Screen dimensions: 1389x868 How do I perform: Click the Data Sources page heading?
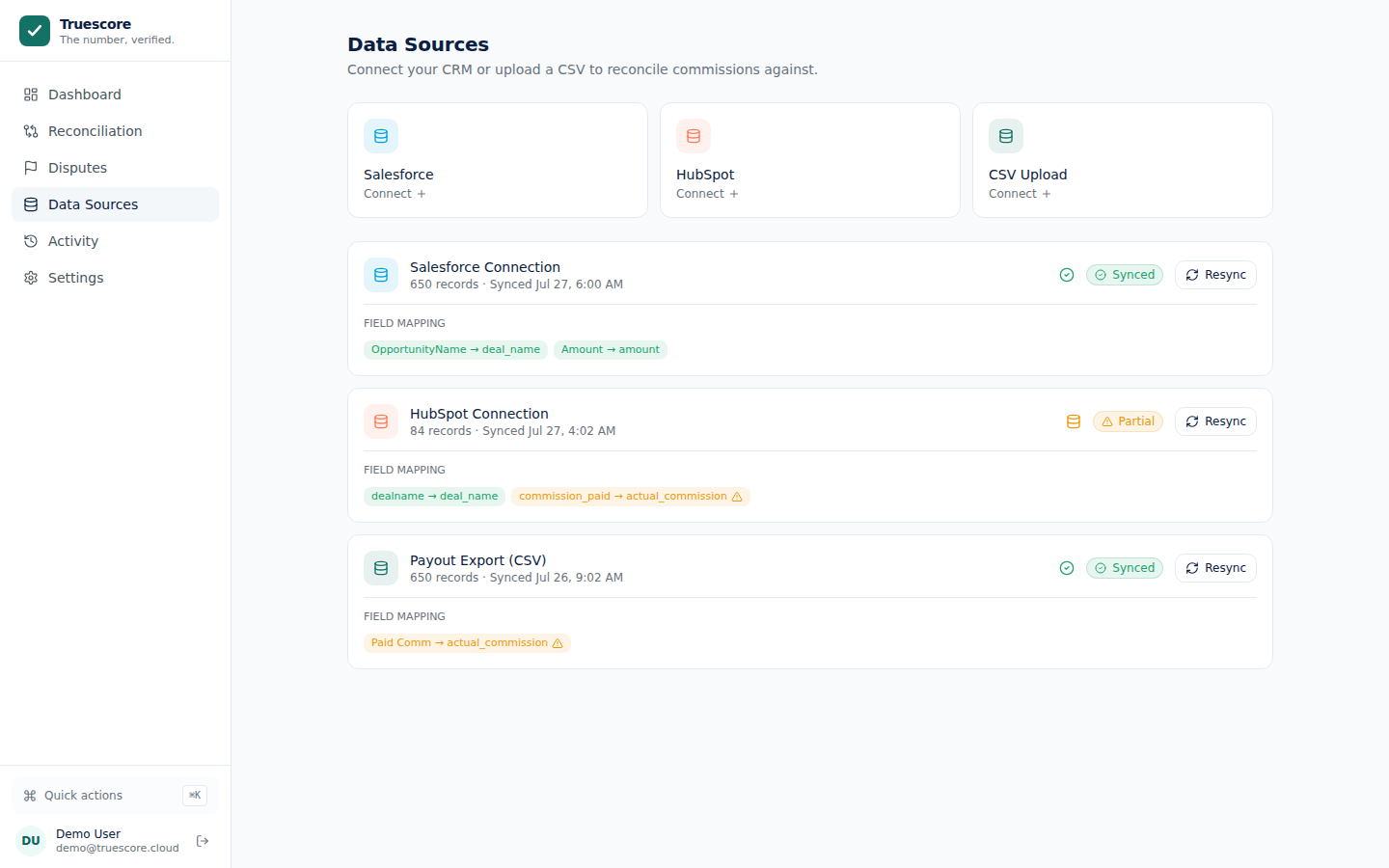[x=418, y=44]
